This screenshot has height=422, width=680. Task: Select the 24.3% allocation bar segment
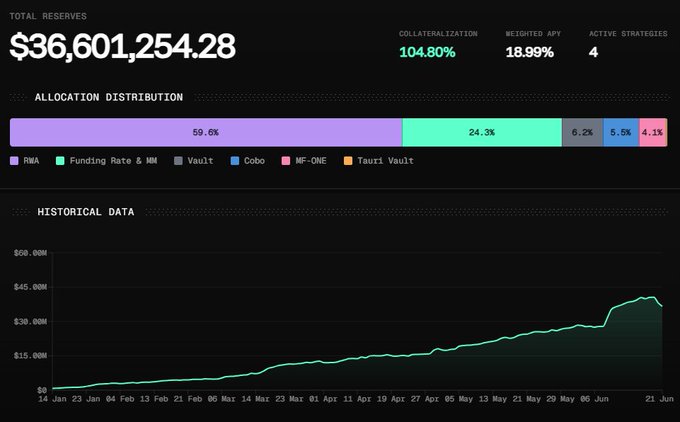coord(482,132)
